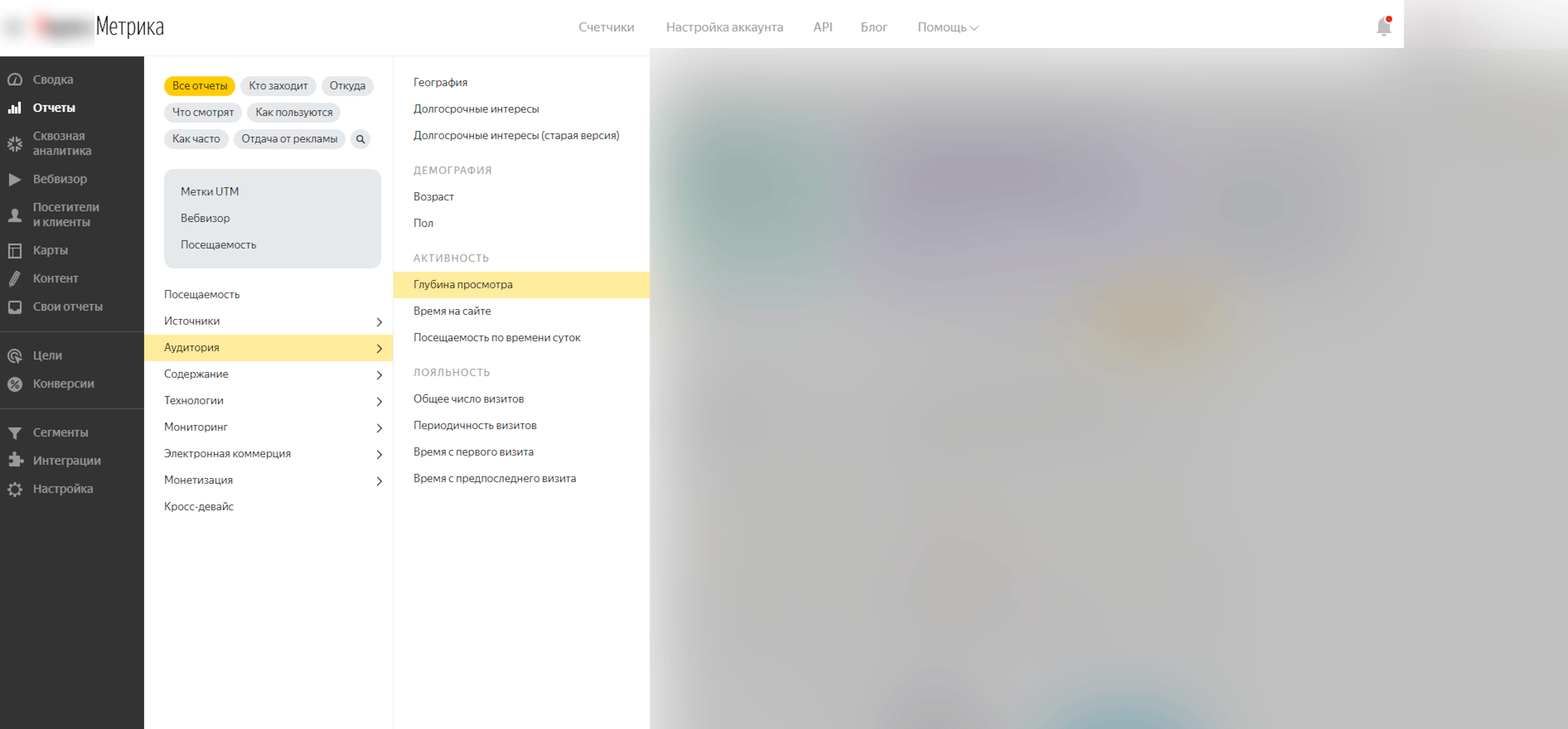Select the Что смотрят filter chip
Screen dimensions: 1568x729
[x=203, y=113]
